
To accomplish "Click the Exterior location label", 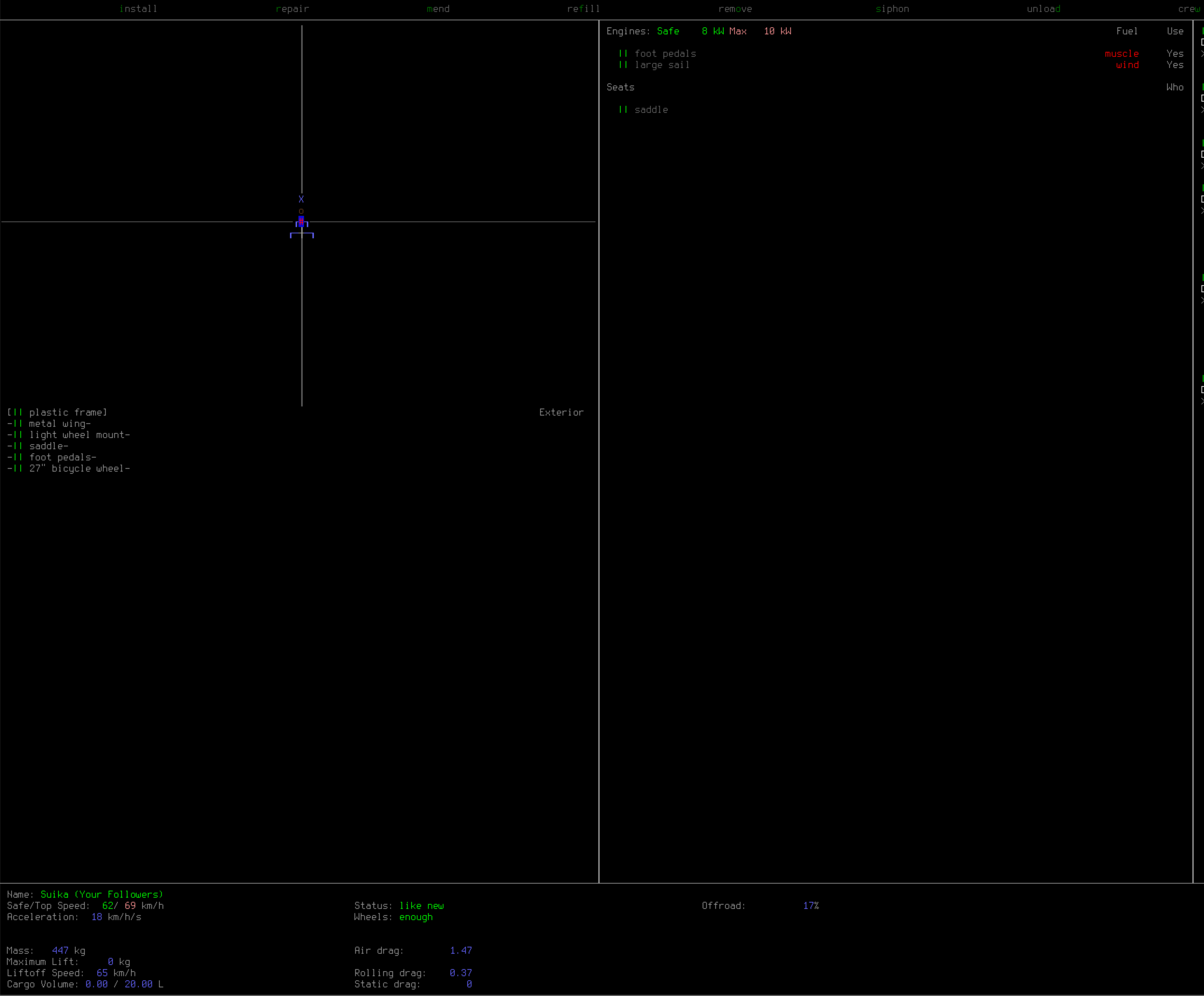I will pos(561,413).
